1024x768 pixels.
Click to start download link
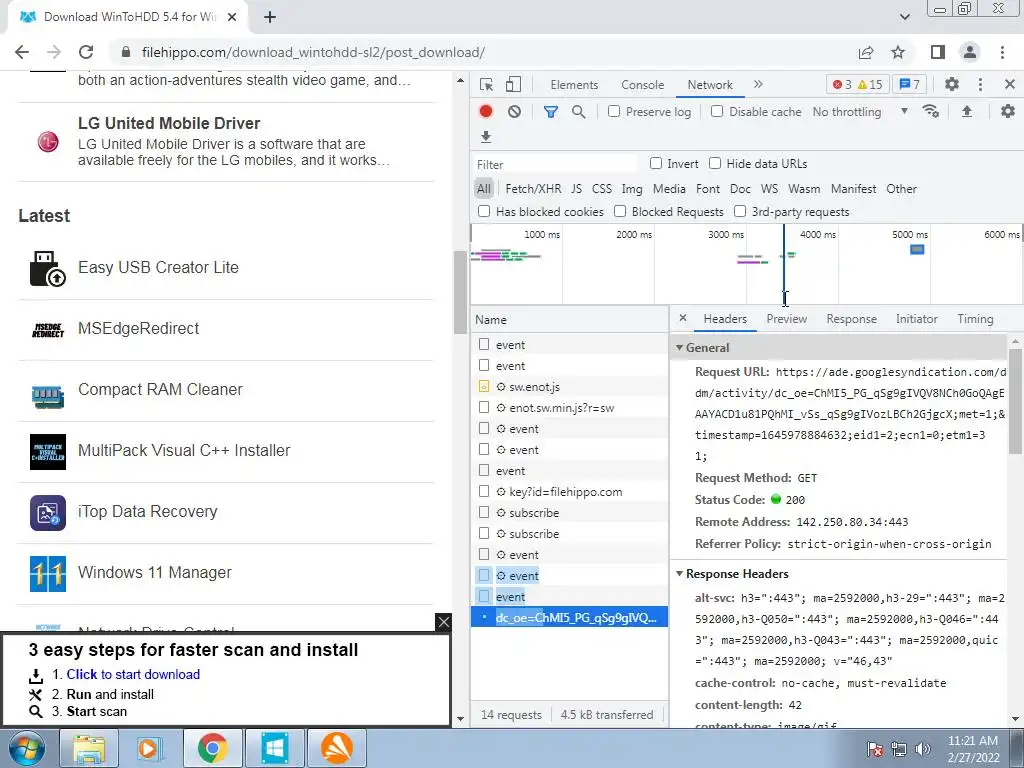tap(133, 674)
